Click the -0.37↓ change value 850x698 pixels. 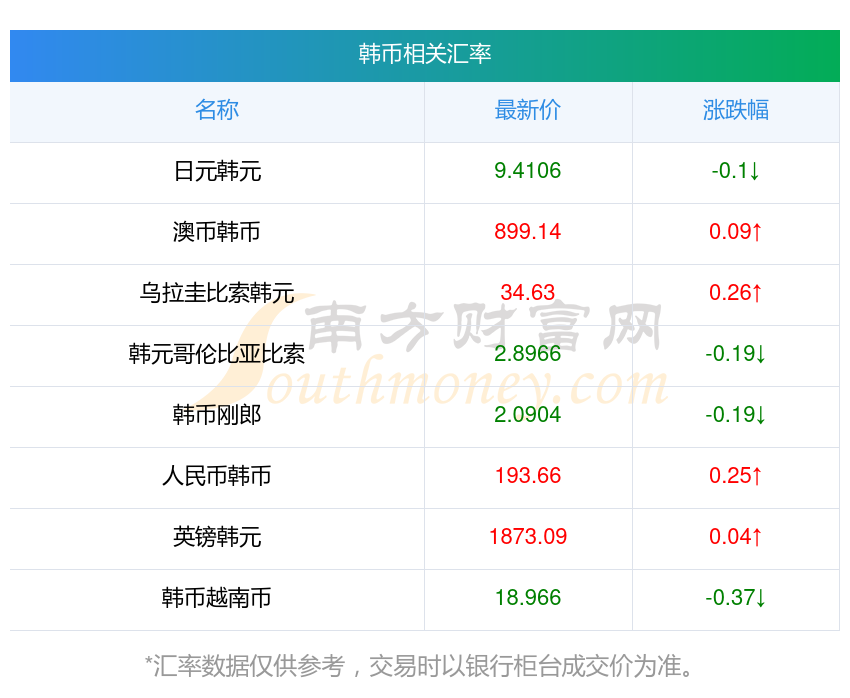tap(736, 598)
